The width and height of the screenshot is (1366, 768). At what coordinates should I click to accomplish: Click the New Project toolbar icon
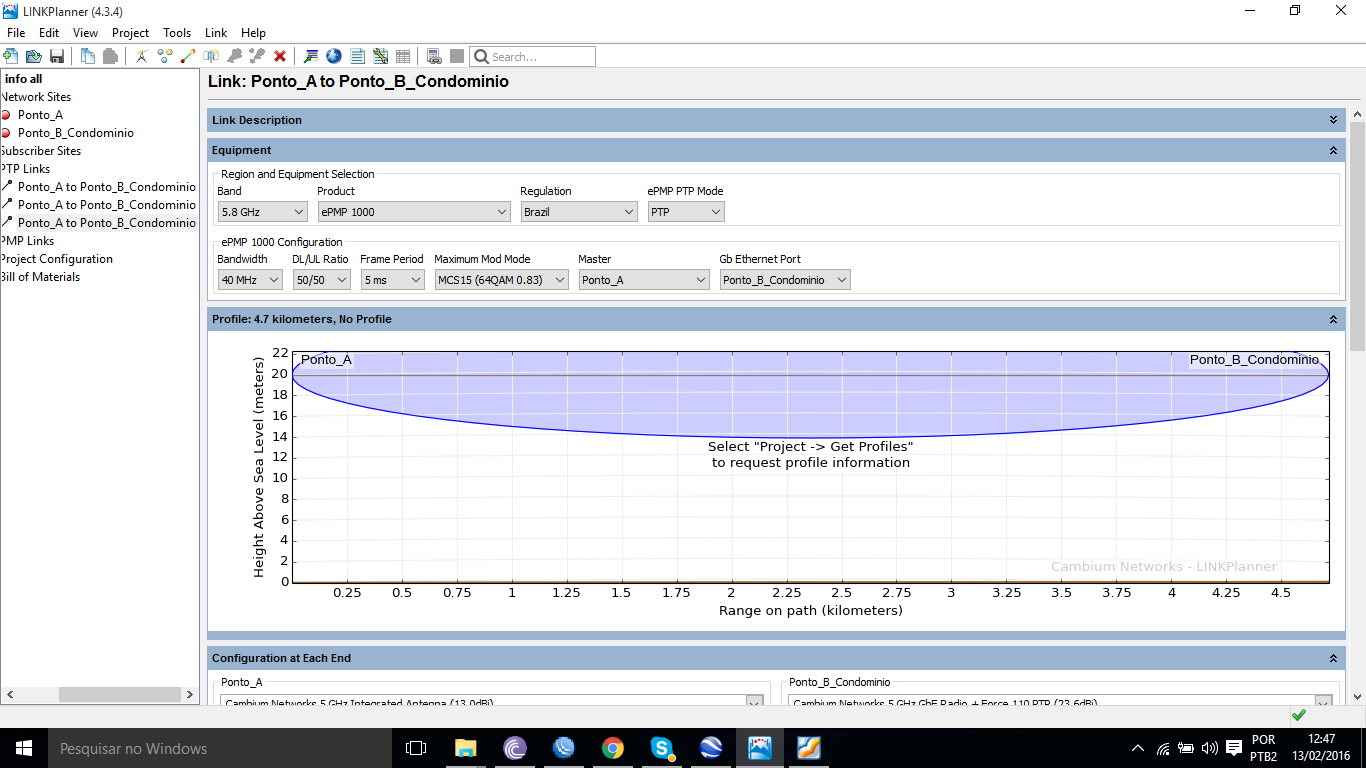pyautogui.click(x=11, y=57)
